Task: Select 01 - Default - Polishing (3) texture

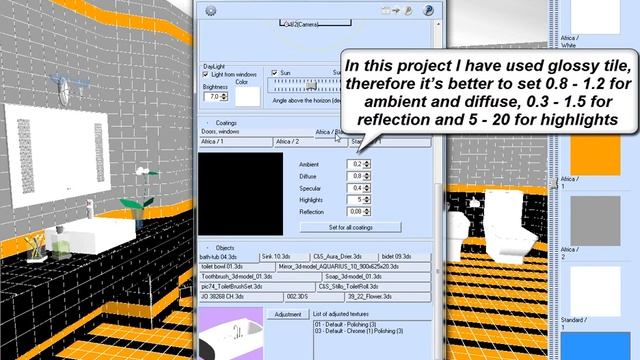Action: [345, 324]
